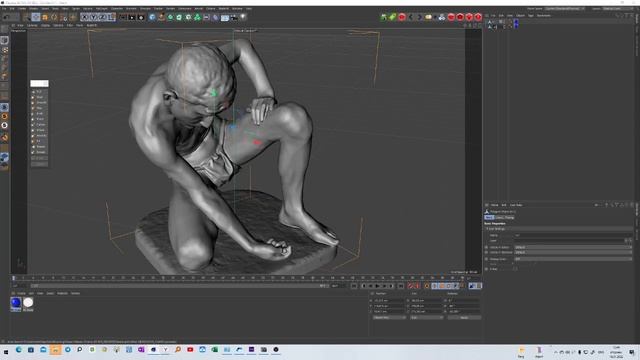Open the YouTube taskbar icon
Viewport: 640px width, 360px height.
pos(190,350)
